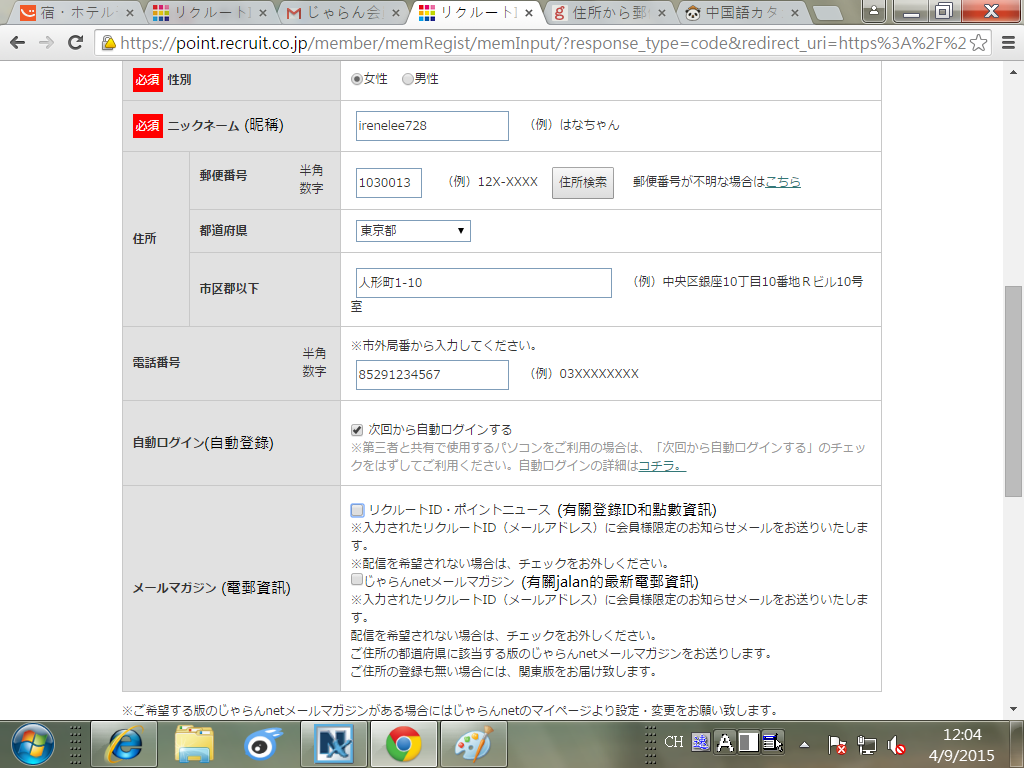1024x768 pixels.
Task: Click the page vertical scrollbar thumb
Action: [1013, 391]
